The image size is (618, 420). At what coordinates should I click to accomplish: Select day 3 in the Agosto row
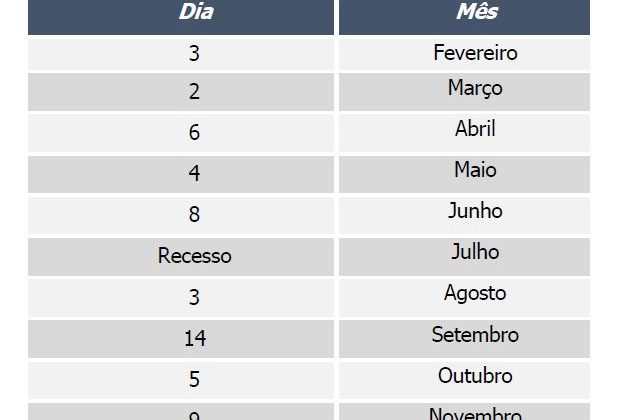[194, 297]
